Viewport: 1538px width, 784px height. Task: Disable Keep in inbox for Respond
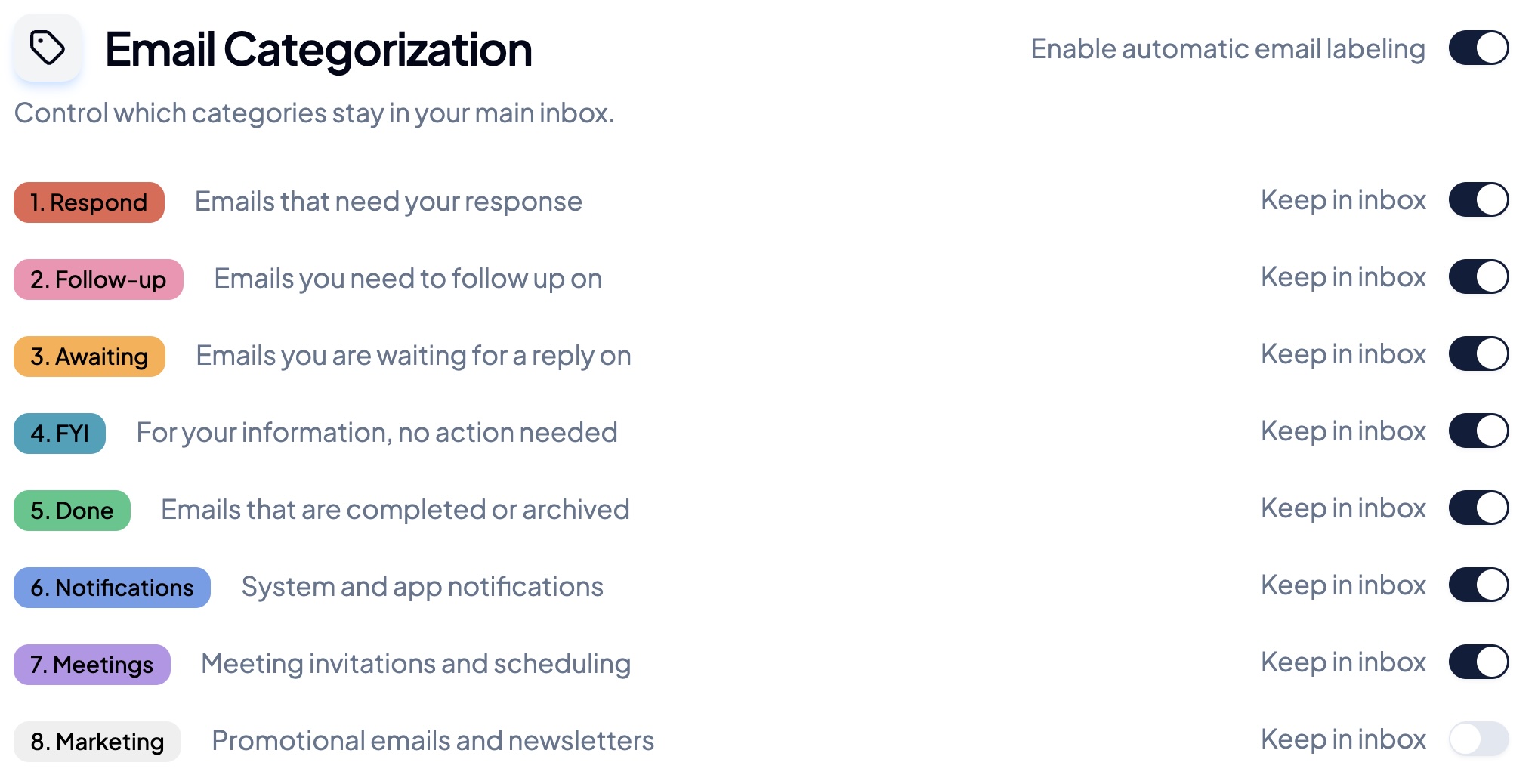click(x=1478, y=200)
